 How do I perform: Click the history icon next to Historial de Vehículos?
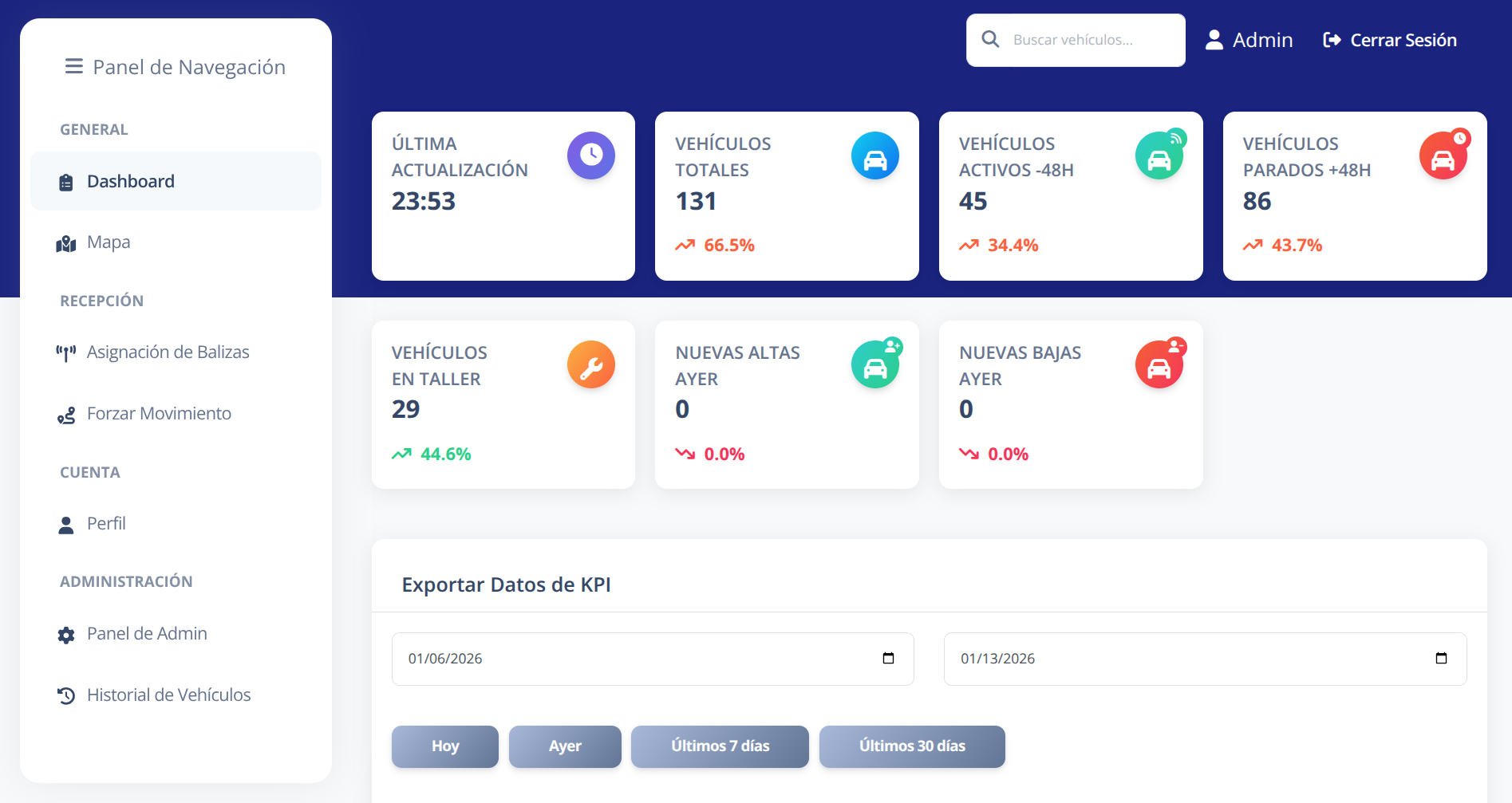coord(66,695)
